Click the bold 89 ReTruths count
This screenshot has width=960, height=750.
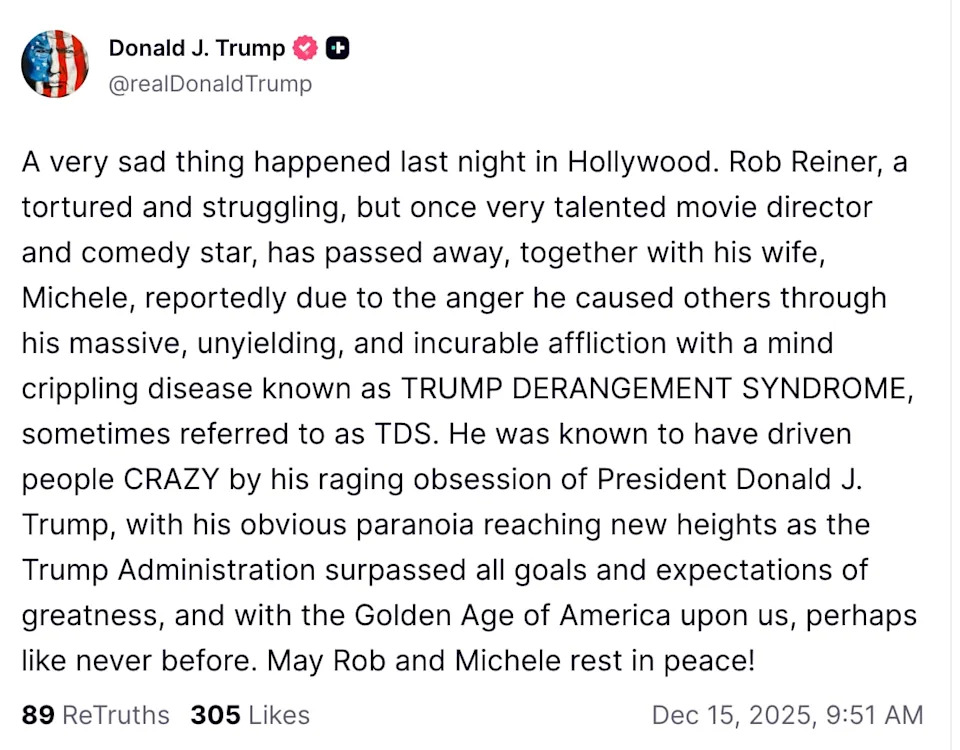coord(37,715)
